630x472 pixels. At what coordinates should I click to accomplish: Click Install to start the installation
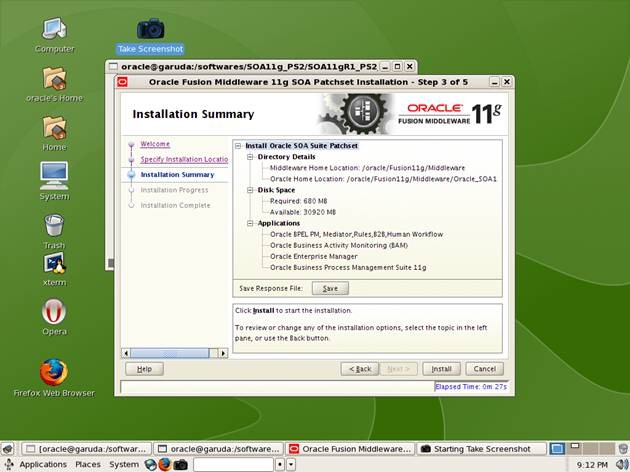[441, 369]
